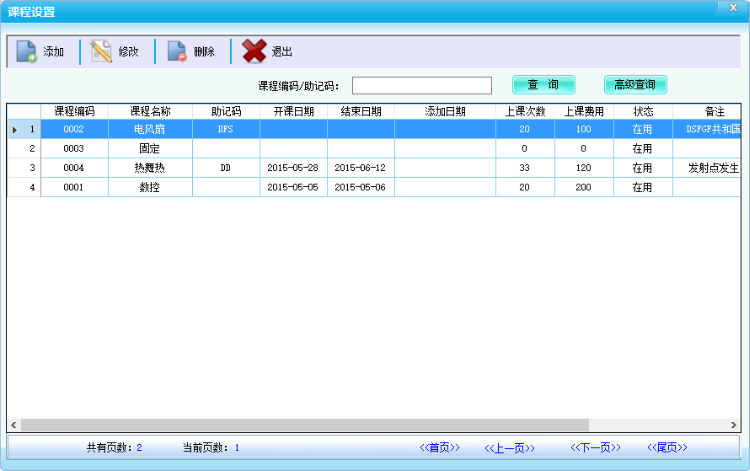Click the 33 lesson count cell

[525, 168]
